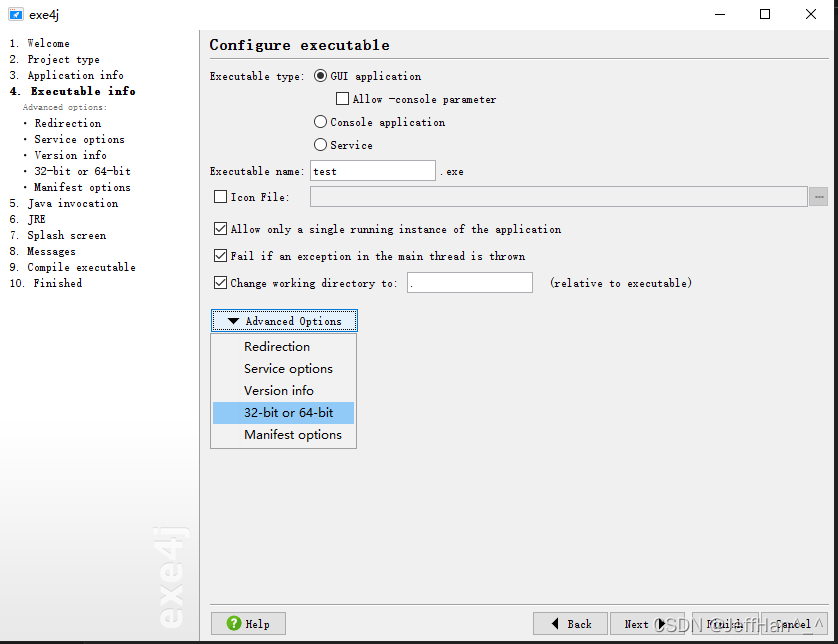Choose Manifest options from Advanced Options menu

(283, 434)
